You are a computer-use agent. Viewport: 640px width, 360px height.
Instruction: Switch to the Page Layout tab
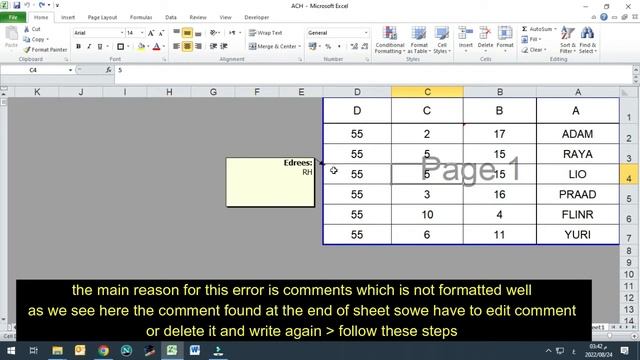click(x=102, y=18)
